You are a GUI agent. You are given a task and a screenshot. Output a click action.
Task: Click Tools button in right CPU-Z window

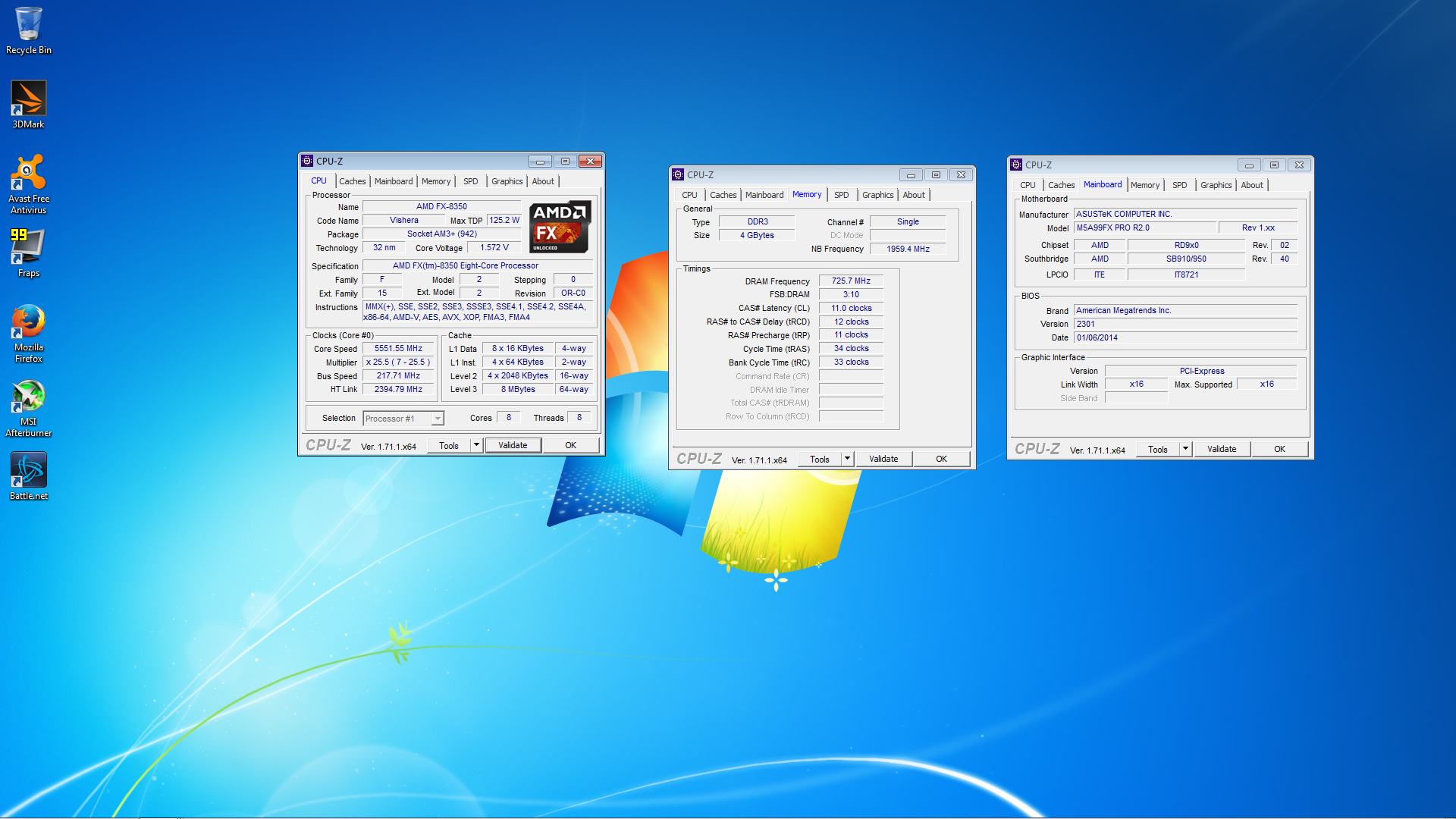[1158, 449]
